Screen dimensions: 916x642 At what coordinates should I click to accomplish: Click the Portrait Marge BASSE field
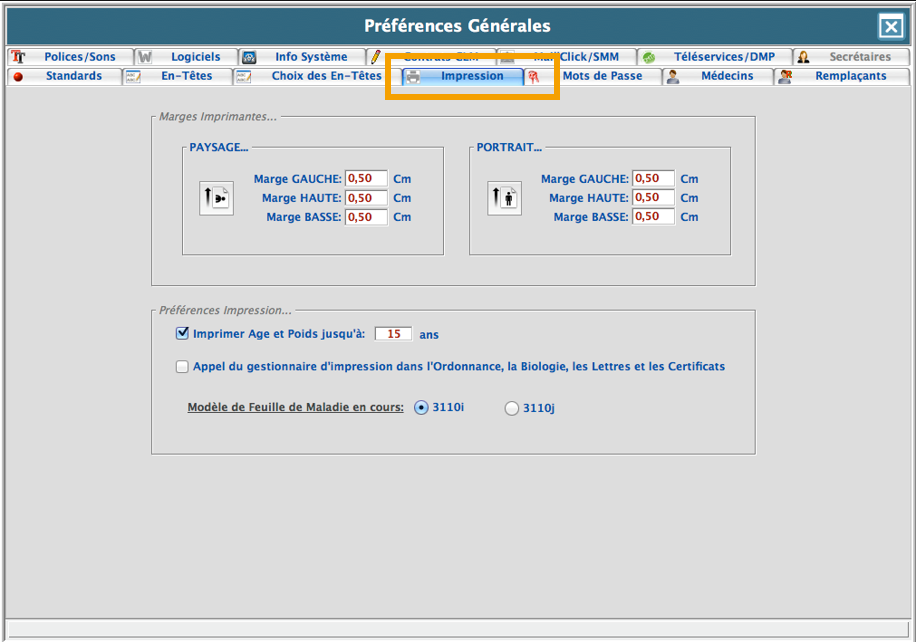point(653,217)
